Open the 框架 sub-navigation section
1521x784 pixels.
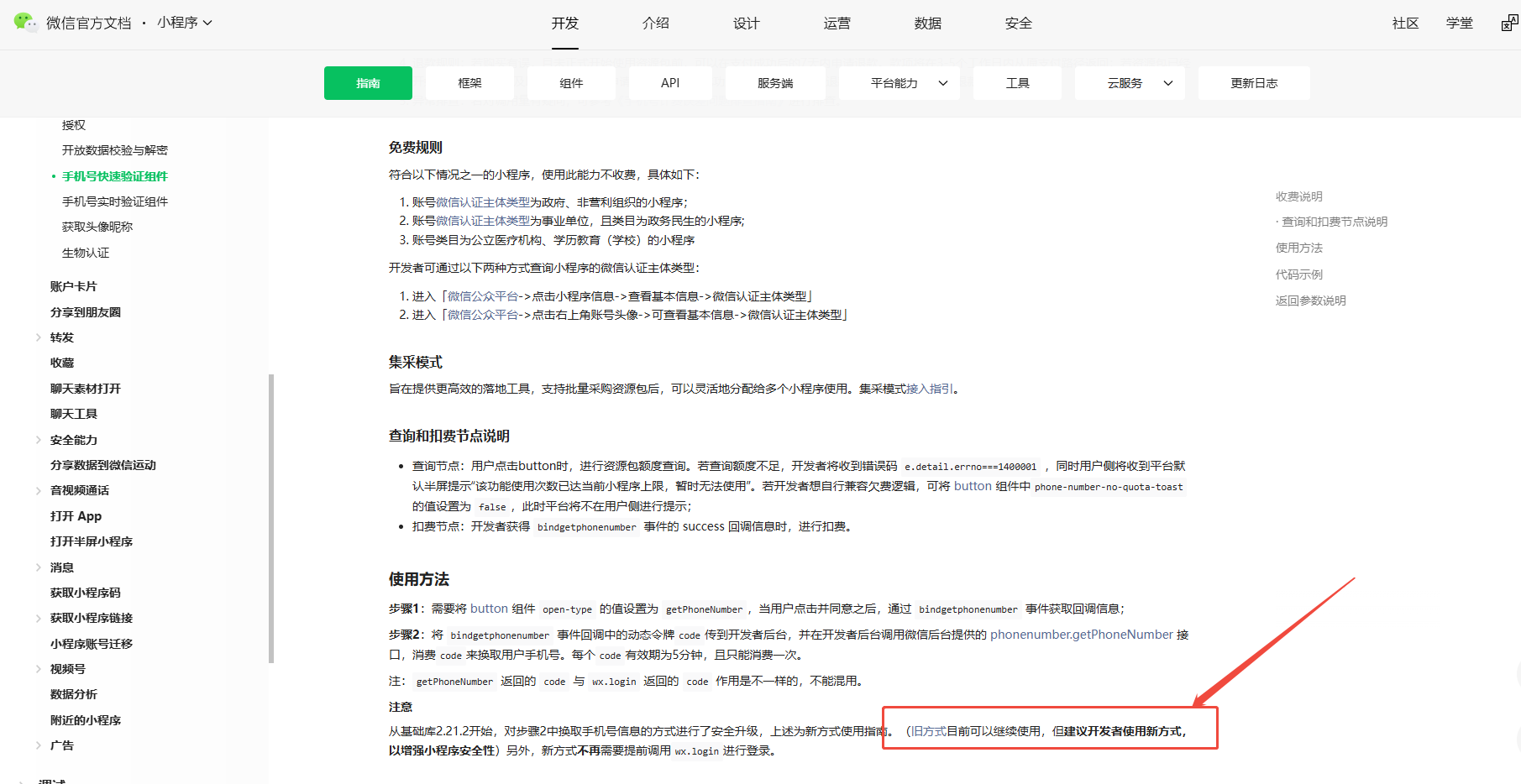click(x=469, y=83)
